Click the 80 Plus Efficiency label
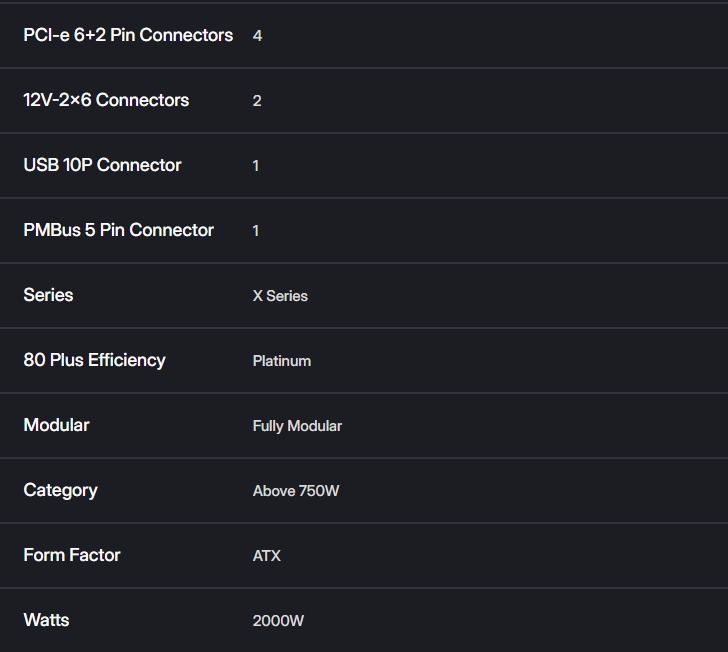728x652 pixels. [95, 360]
